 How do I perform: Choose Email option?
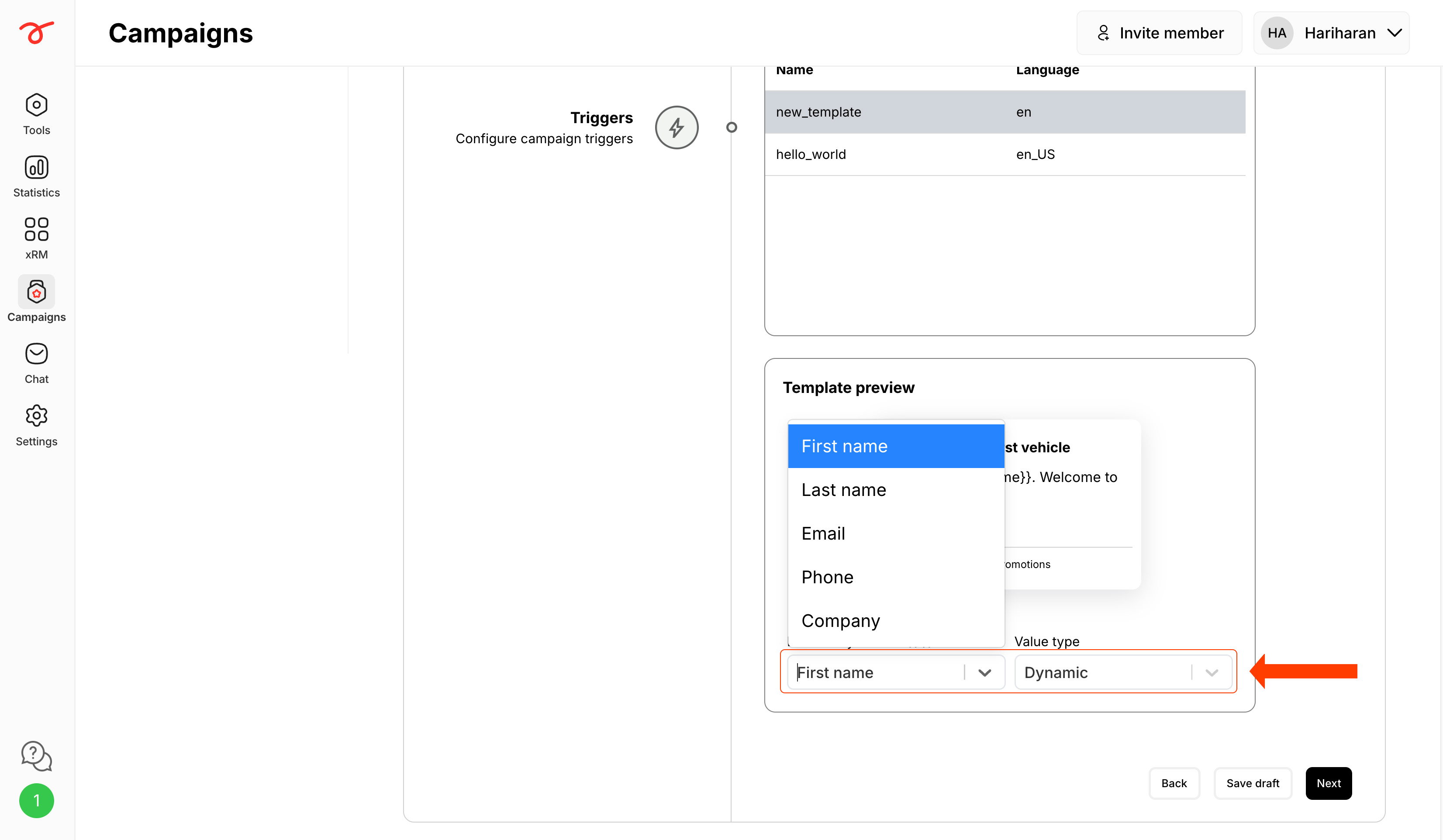tap(896, 533)
